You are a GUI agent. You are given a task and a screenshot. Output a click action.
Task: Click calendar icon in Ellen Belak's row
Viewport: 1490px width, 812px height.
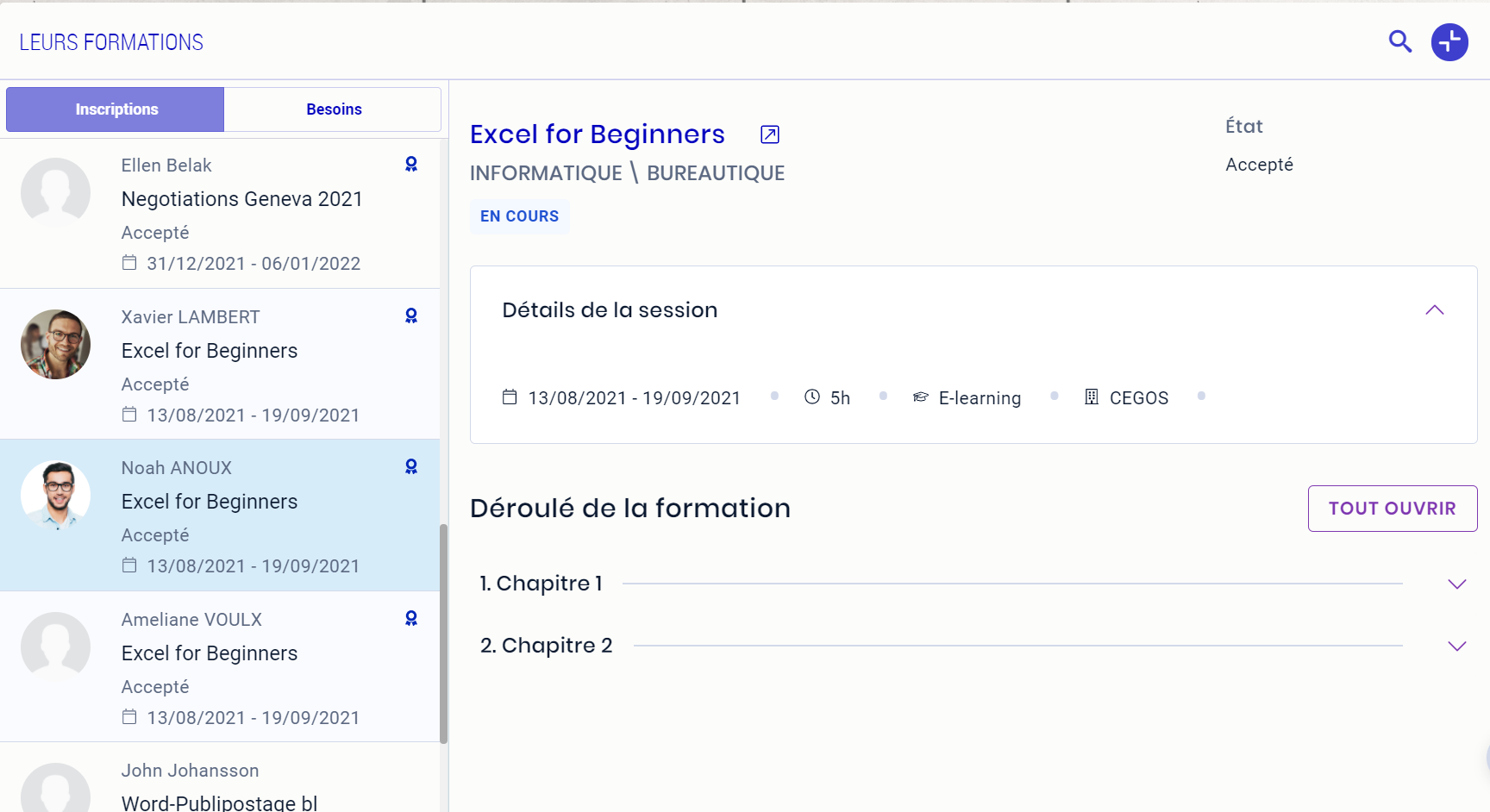[x=129, y=263]
